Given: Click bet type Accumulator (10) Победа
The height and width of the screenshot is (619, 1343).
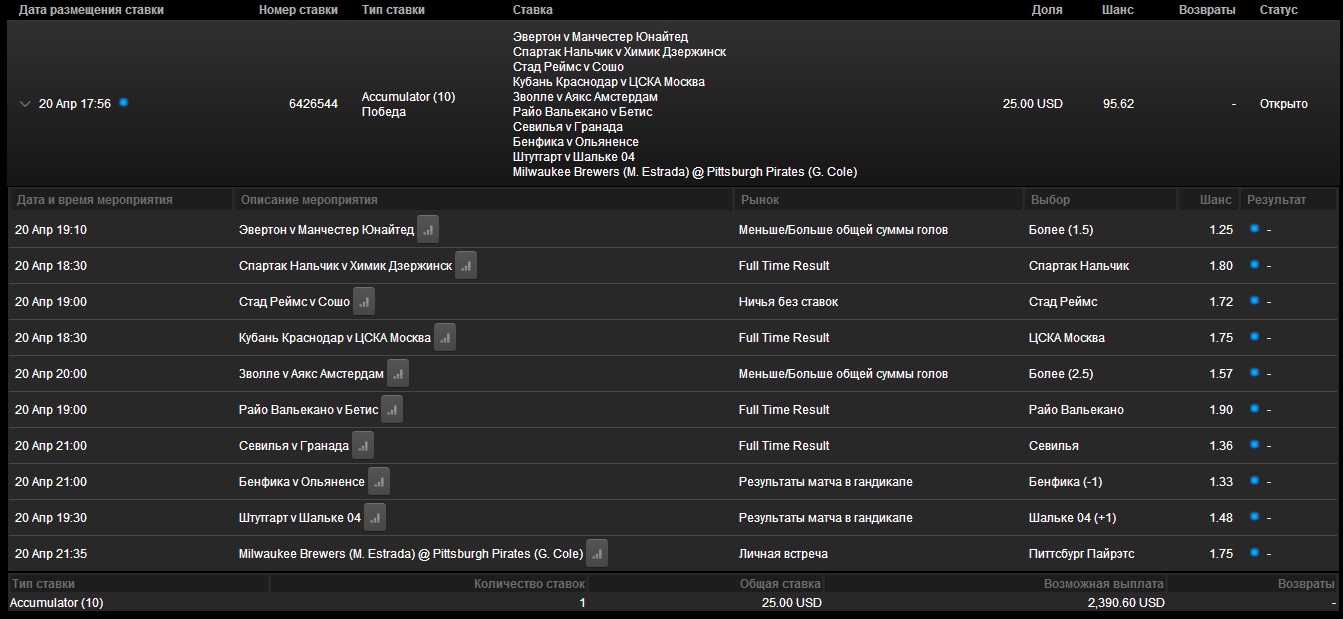Looking at the screenshot, I should click(408, 104).
